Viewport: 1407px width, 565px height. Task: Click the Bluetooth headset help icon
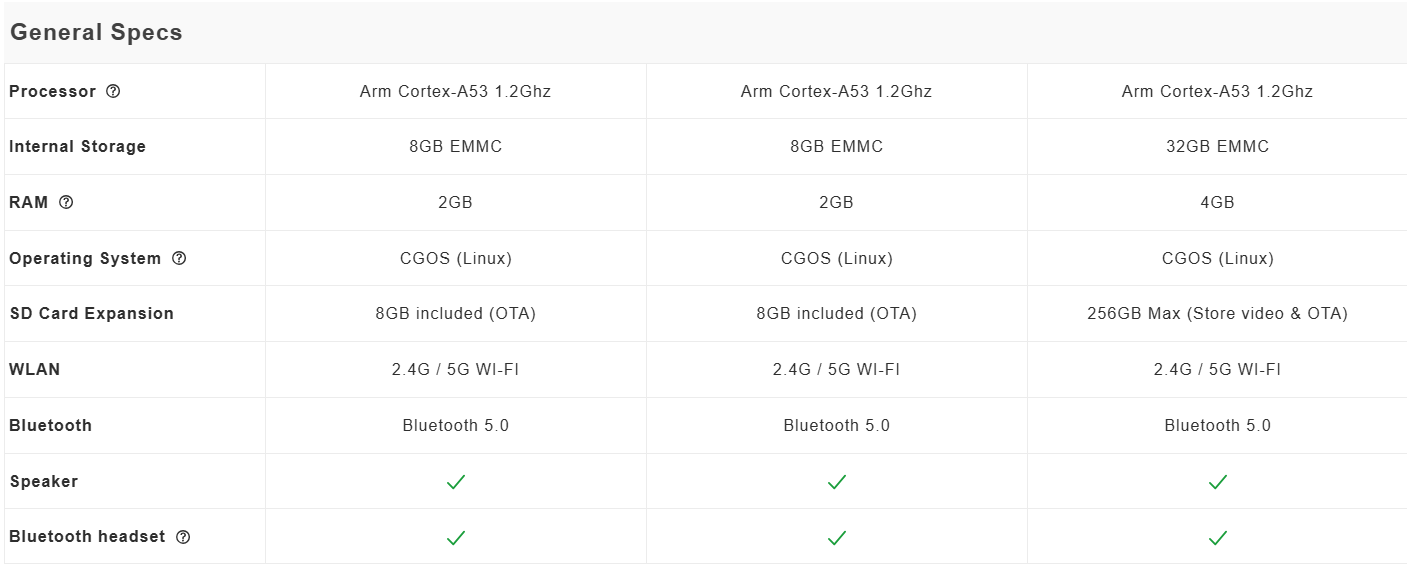pos(183,537)
